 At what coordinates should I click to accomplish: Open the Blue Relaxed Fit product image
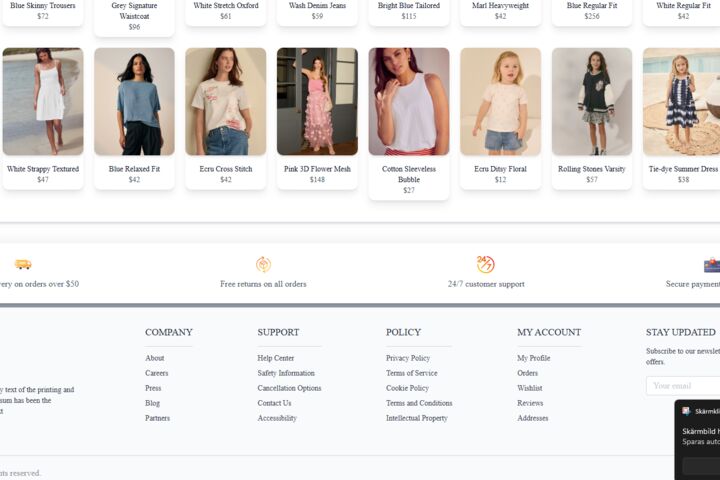click(134, 102)
